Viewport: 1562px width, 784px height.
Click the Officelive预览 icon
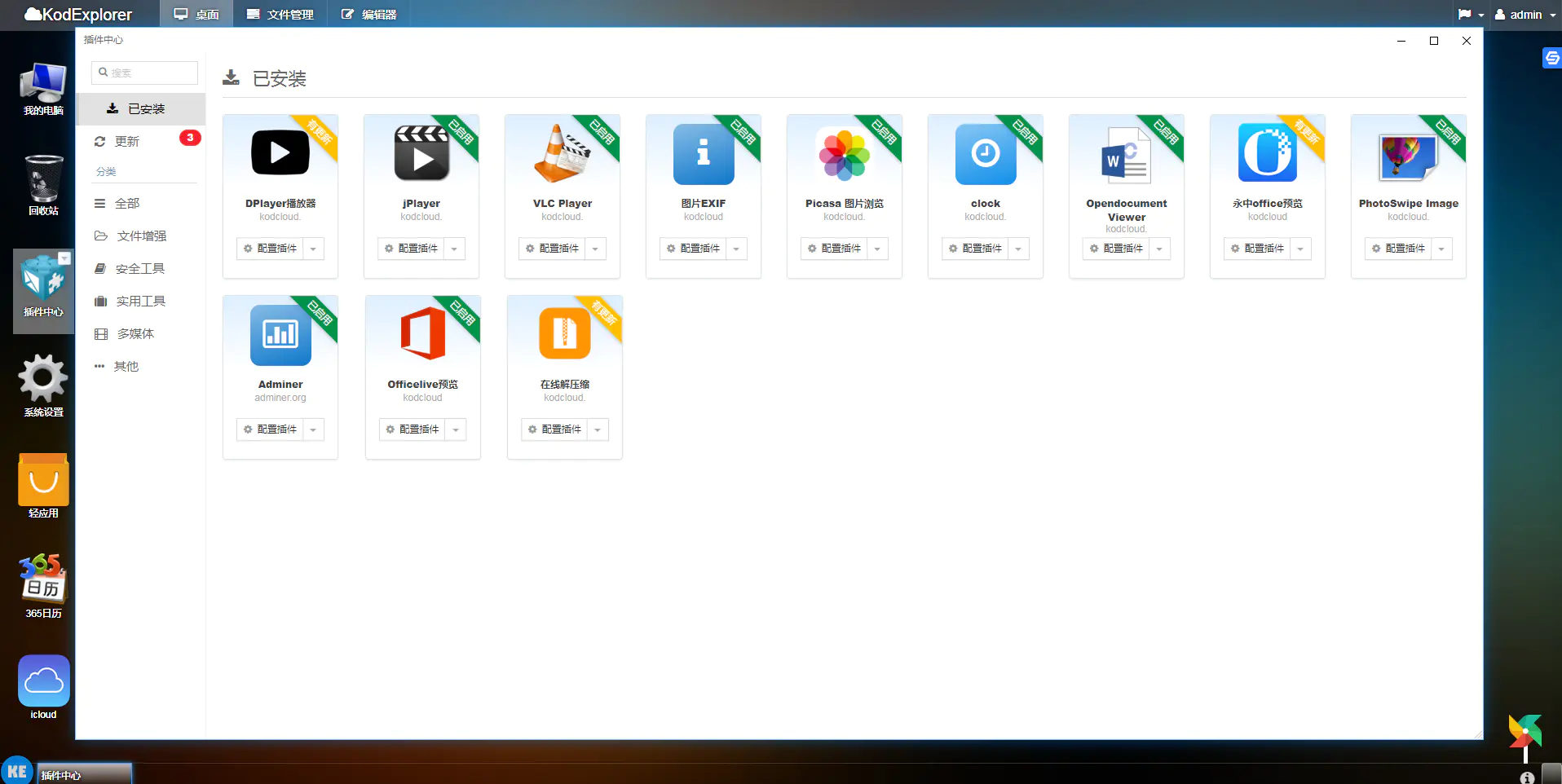[x=422, y=334]
